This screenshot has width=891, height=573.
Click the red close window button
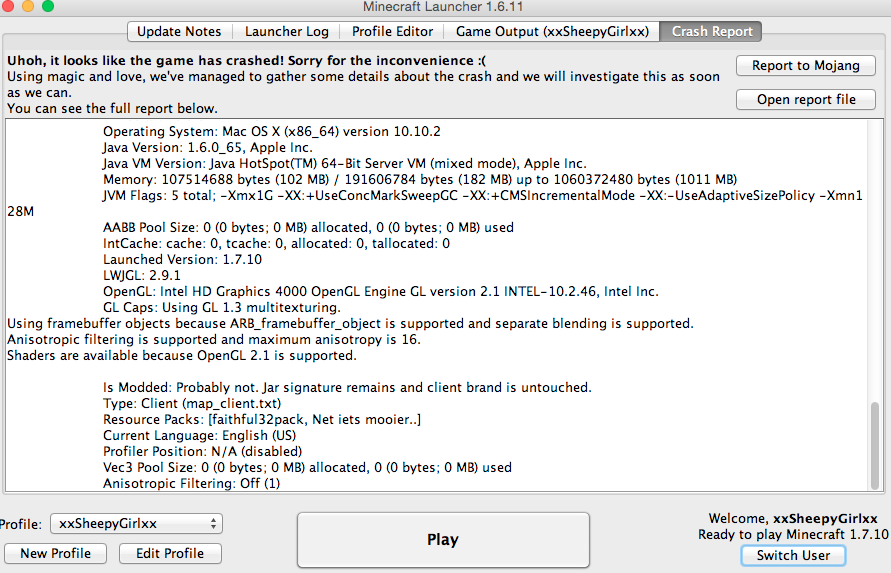(7, 6)
